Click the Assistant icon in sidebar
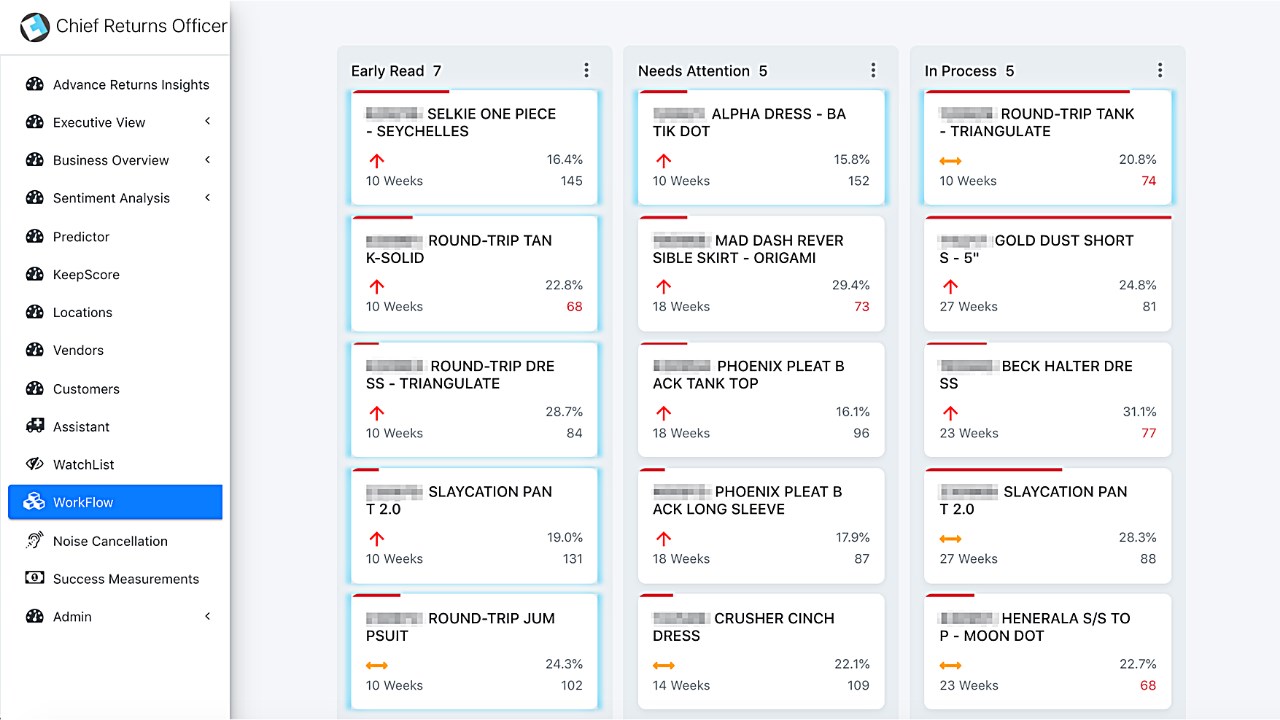Screen dimensions: 1280x720 35,426
